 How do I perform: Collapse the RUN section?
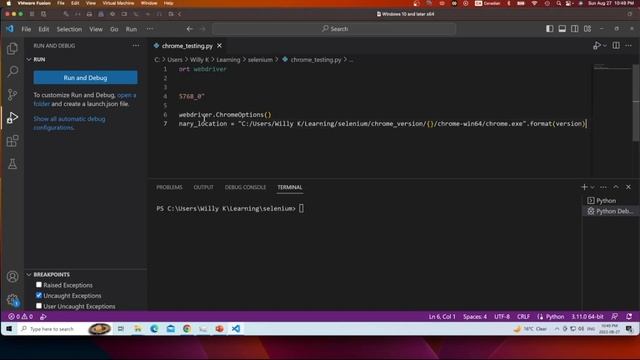pyautogui.click(x=29, y=60)
